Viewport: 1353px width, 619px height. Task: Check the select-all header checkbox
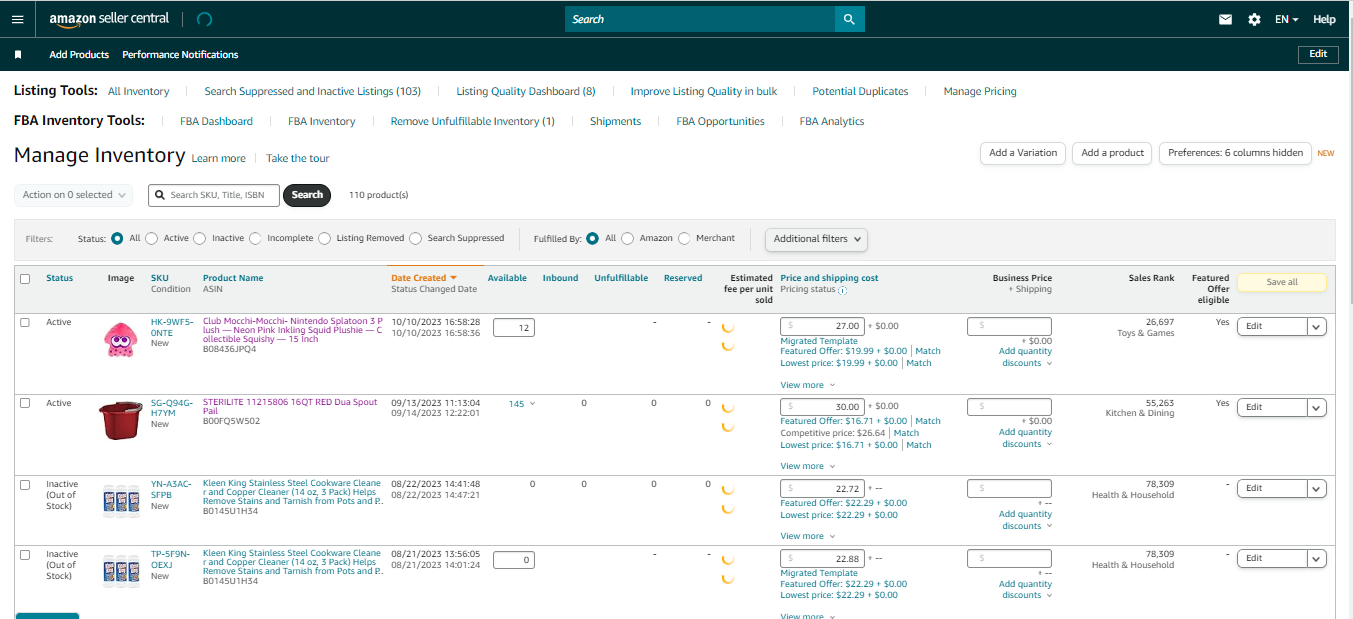click(x=25, y=279)
